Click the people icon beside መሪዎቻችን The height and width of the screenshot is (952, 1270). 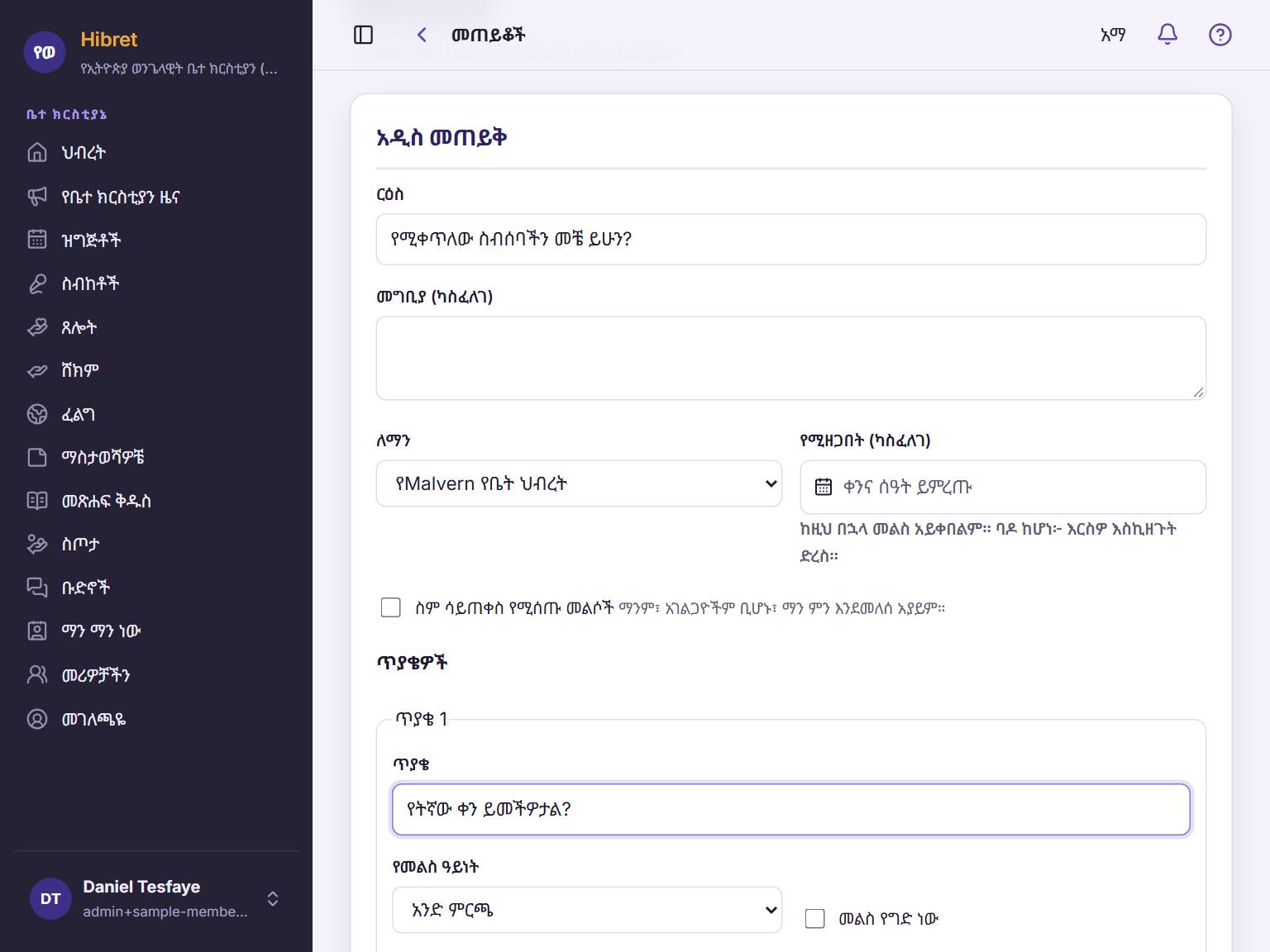coord(37,675)
